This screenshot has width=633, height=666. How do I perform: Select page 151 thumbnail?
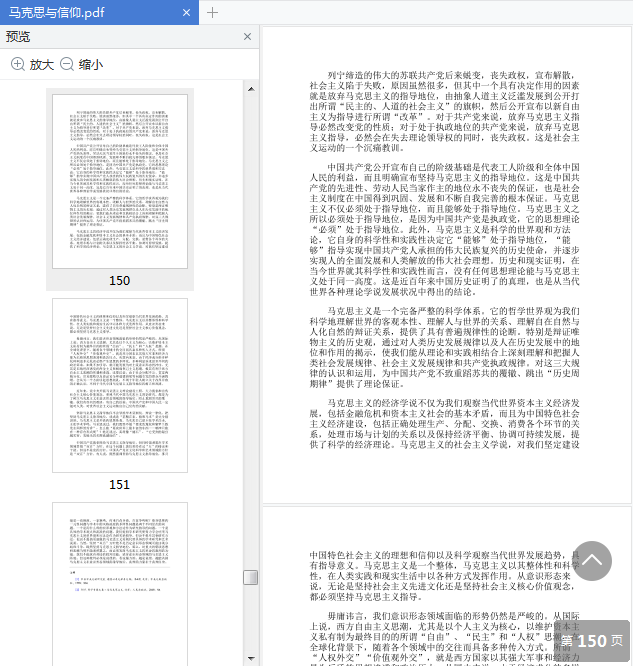tap(120, 385)
